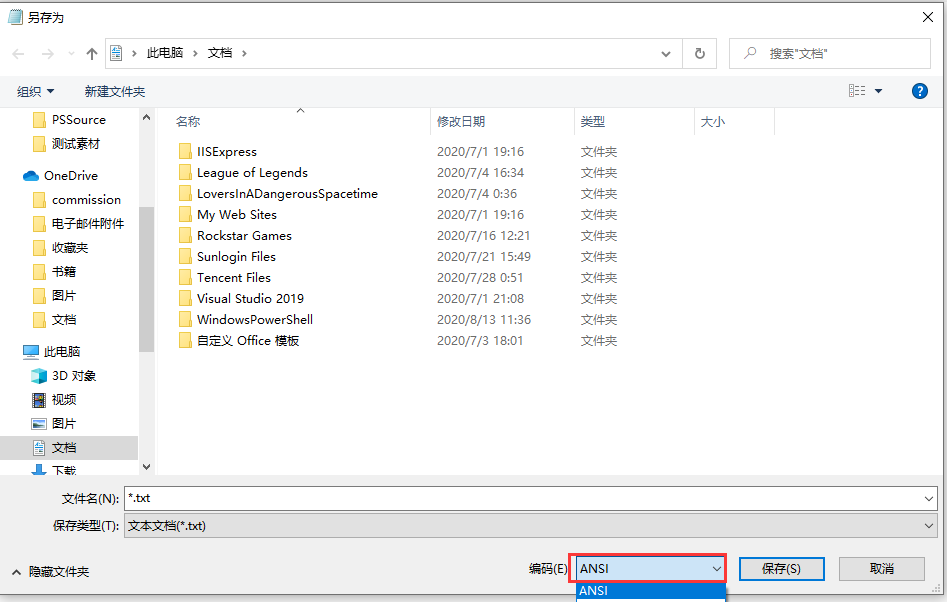Click the 保存(S) button

click(782, 569)
